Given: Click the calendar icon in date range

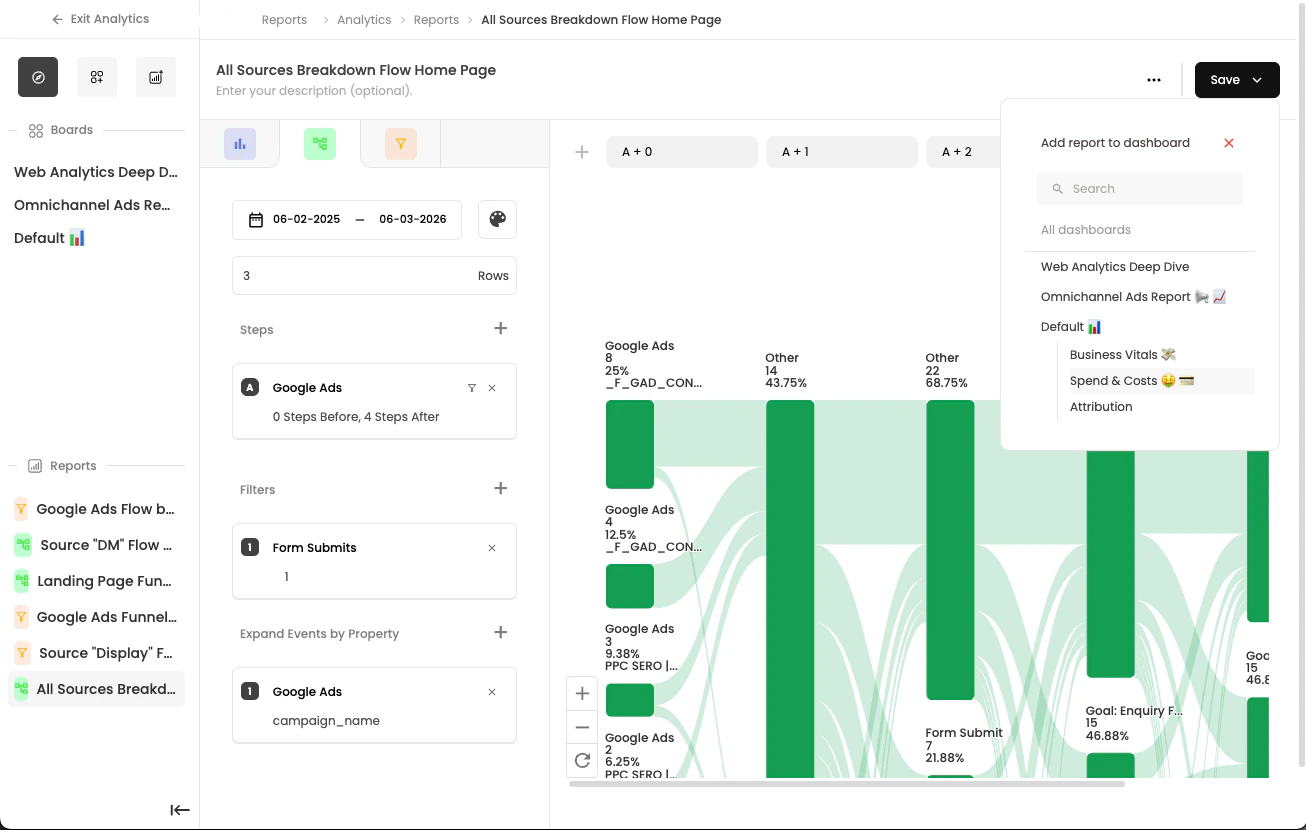Looking at the screenshot, I should coord(256,219).
